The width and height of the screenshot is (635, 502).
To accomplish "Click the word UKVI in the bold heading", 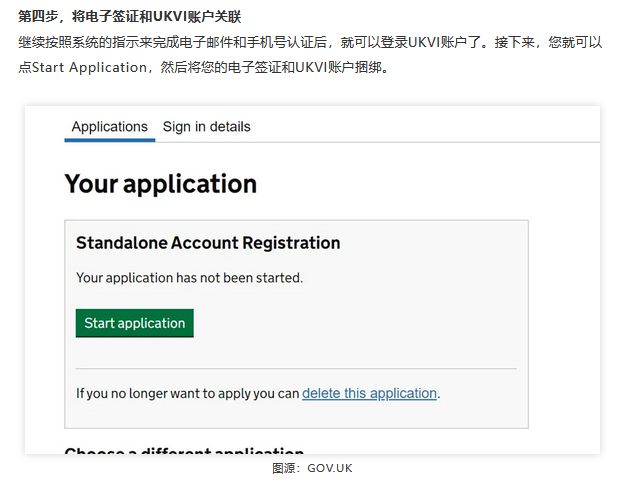I will pos(170,17).
